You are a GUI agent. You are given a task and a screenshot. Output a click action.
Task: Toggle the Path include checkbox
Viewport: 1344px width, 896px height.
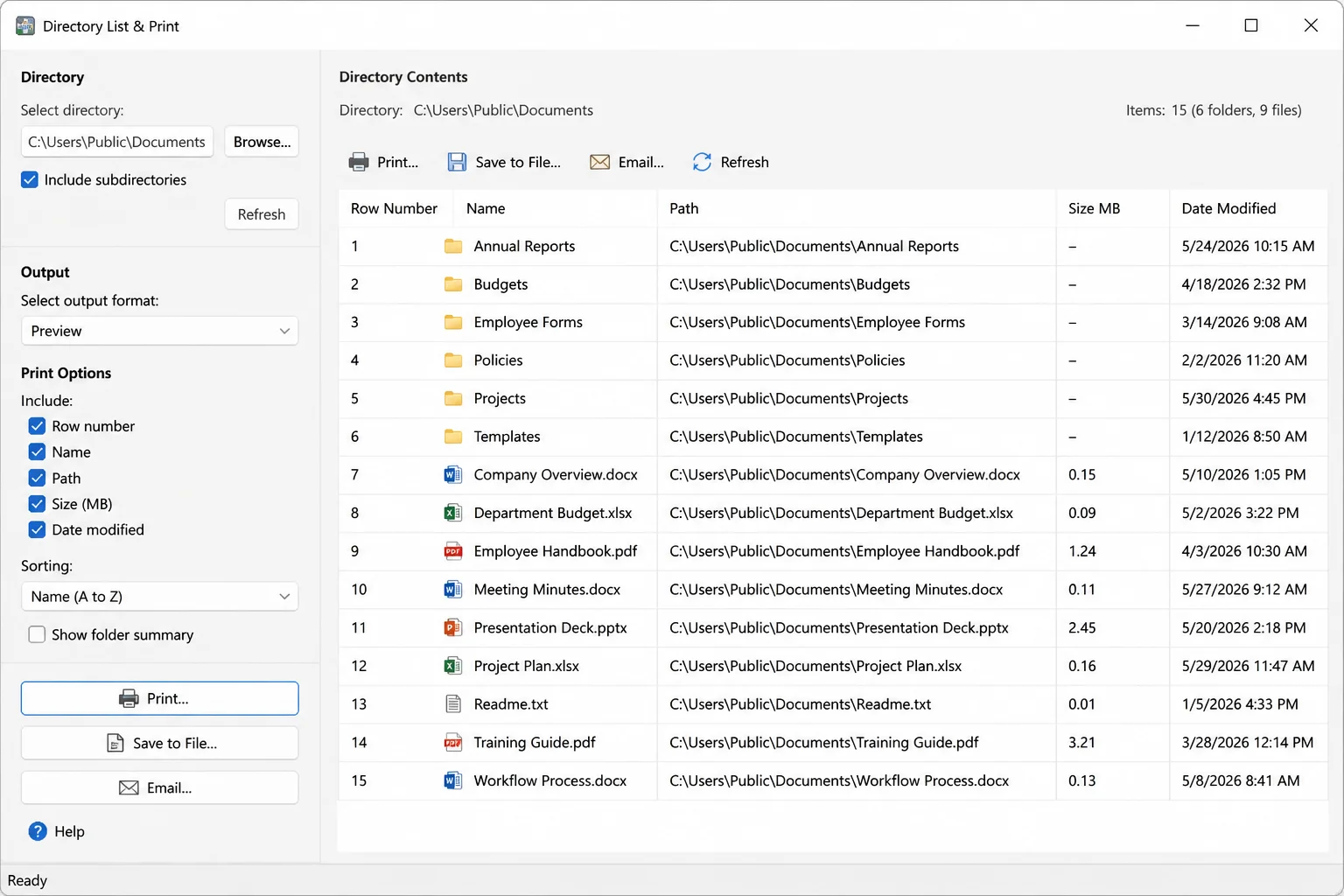click(37, 478)
